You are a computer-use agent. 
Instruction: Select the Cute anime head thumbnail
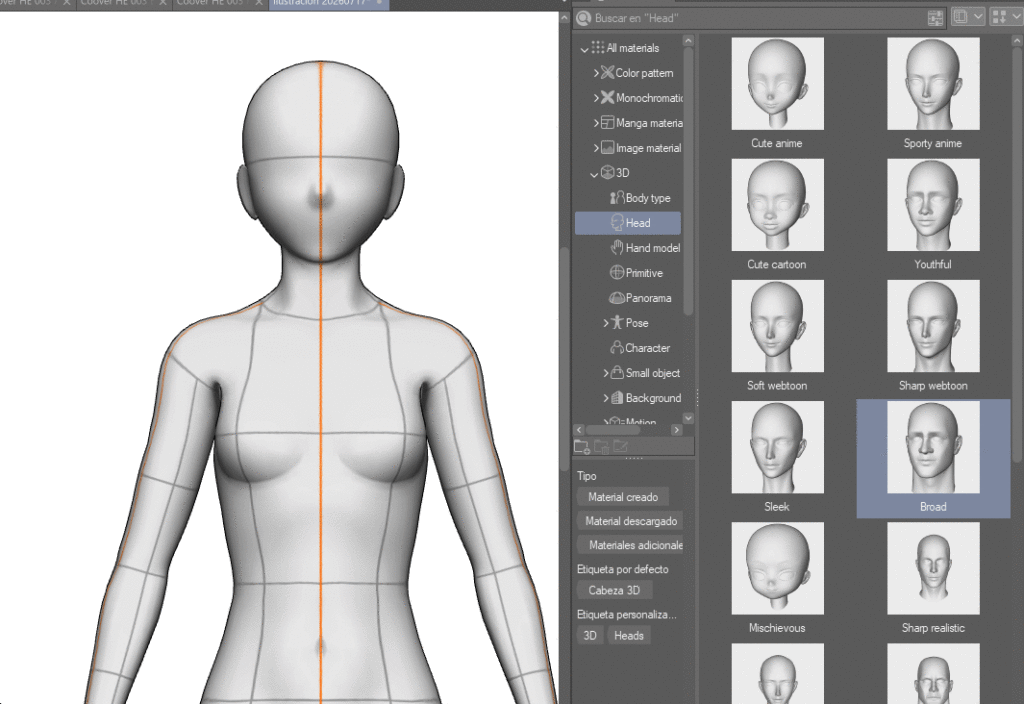click(x=777, y=84)
